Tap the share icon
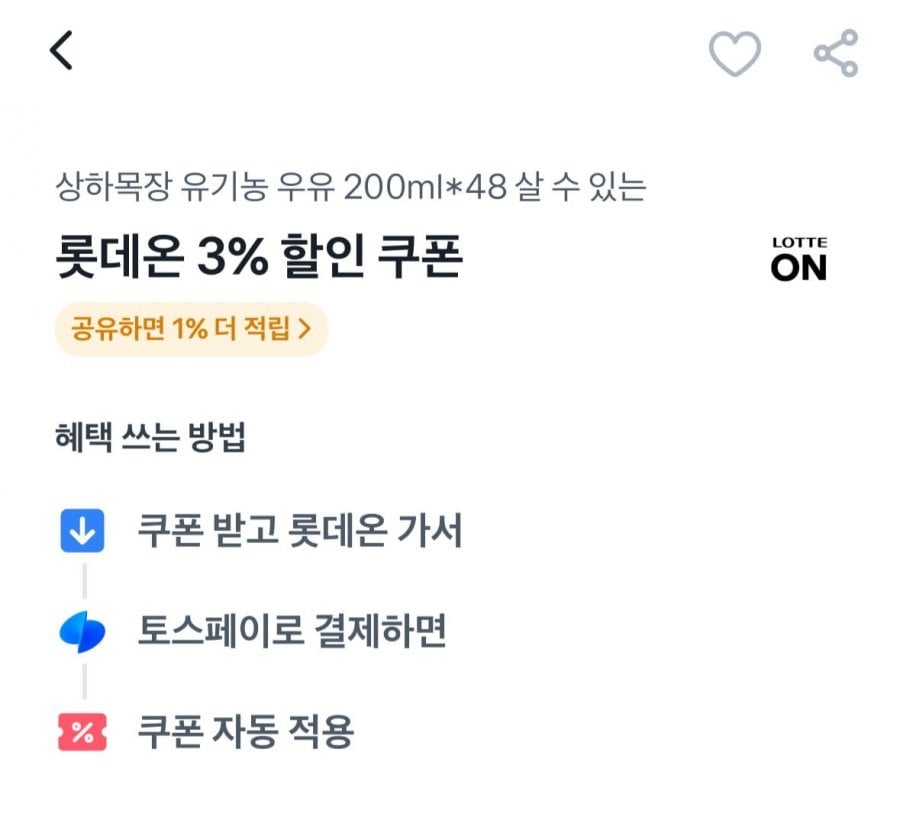The image size is (900, 823). (835, 53)
